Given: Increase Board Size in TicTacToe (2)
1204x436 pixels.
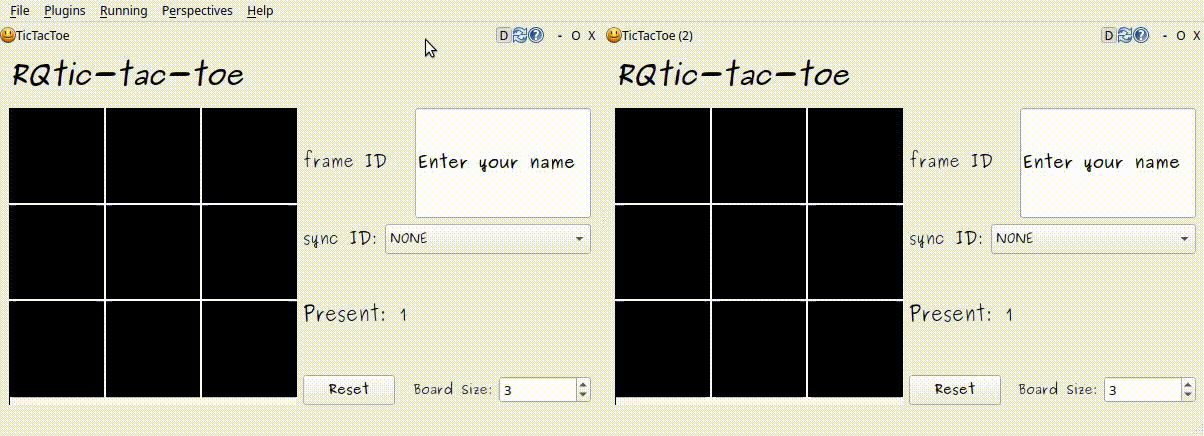Looking at the screenshot, I should [x=1189, y=384].
